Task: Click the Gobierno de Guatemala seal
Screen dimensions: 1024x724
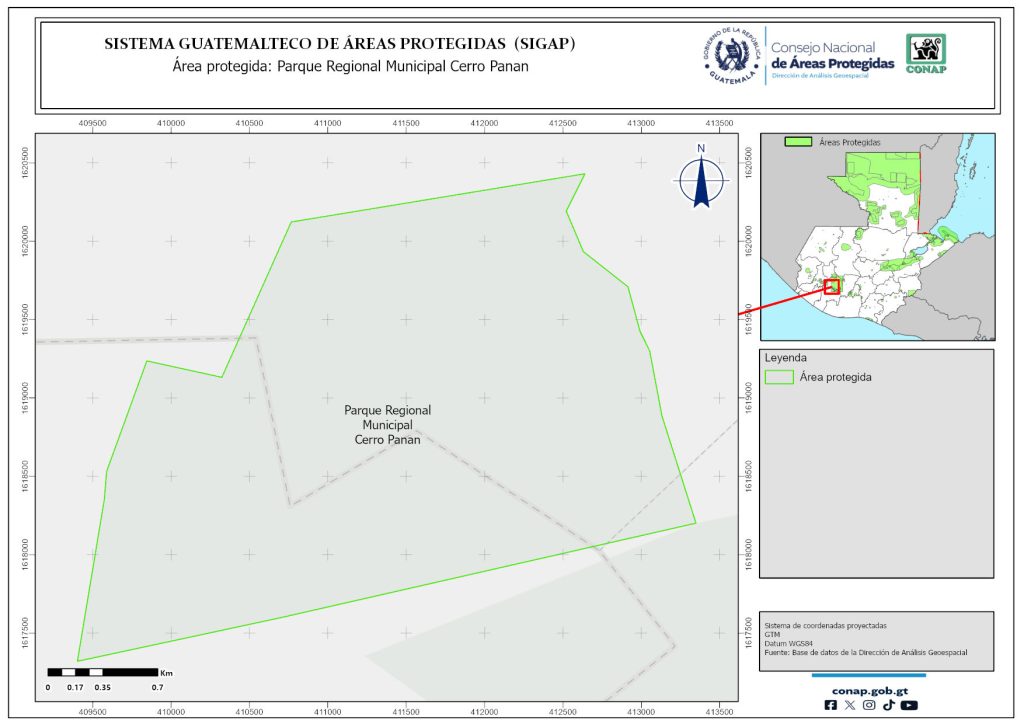Action: pos(732,56)
